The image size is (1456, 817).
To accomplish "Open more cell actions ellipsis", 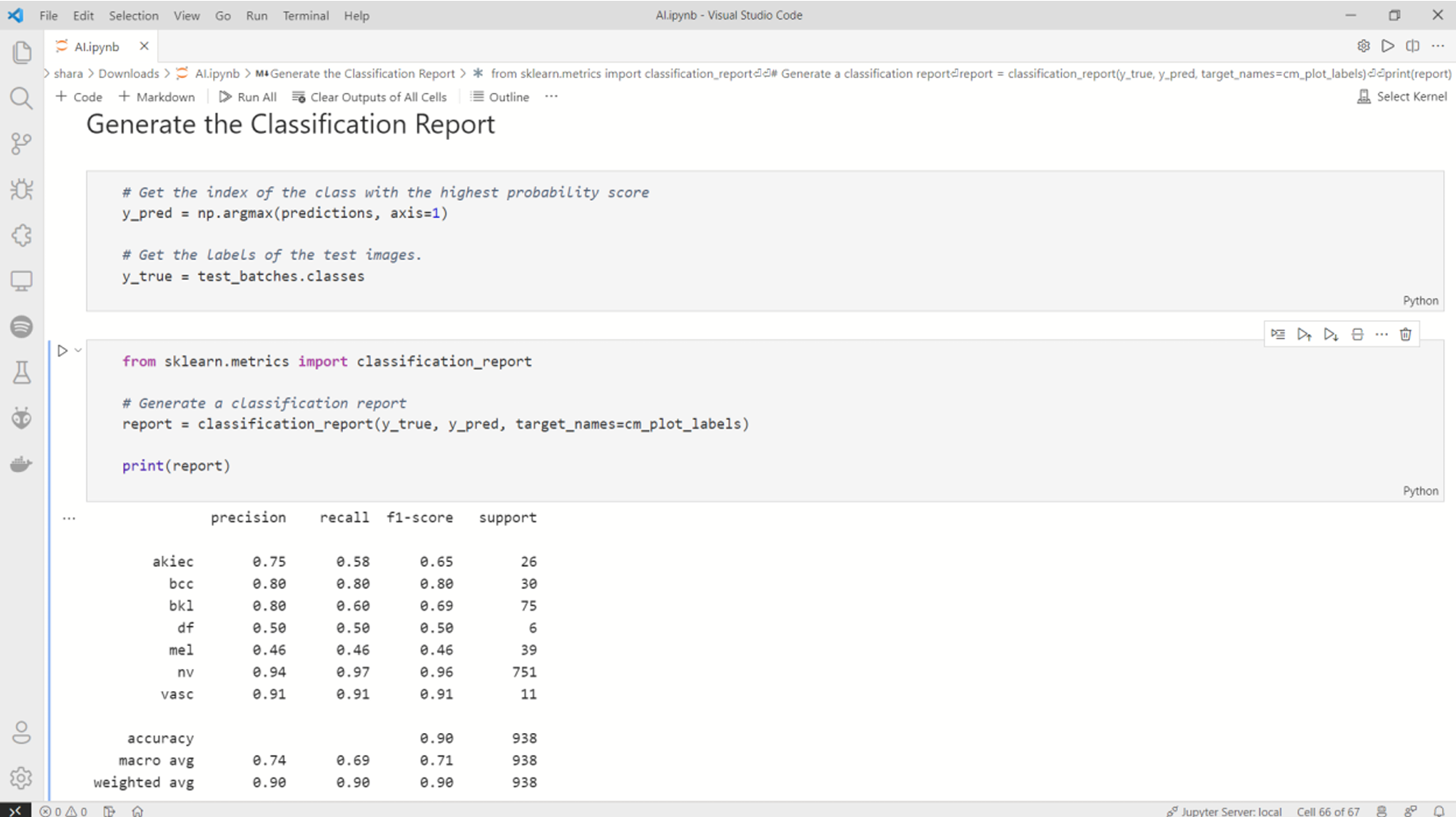I will pos(1382,334).
